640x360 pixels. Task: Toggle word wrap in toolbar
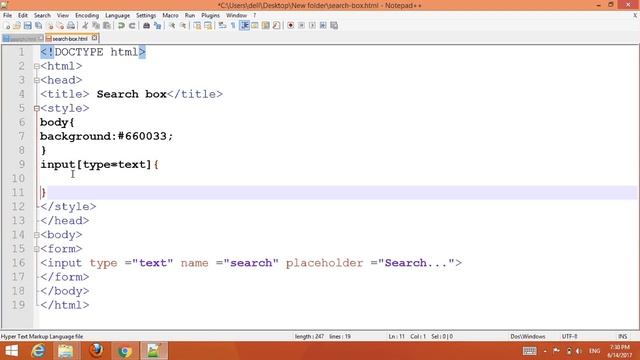[222, 26]
